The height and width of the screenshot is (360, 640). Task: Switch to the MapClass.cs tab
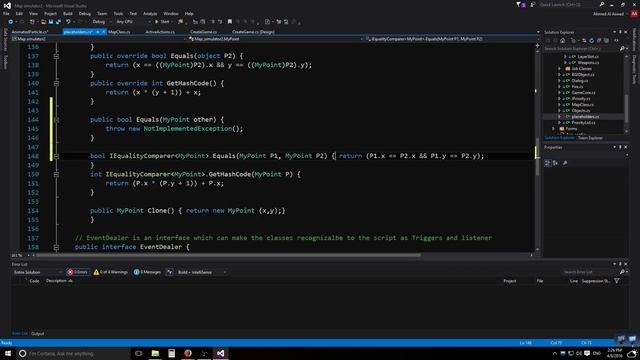(119, 32)
